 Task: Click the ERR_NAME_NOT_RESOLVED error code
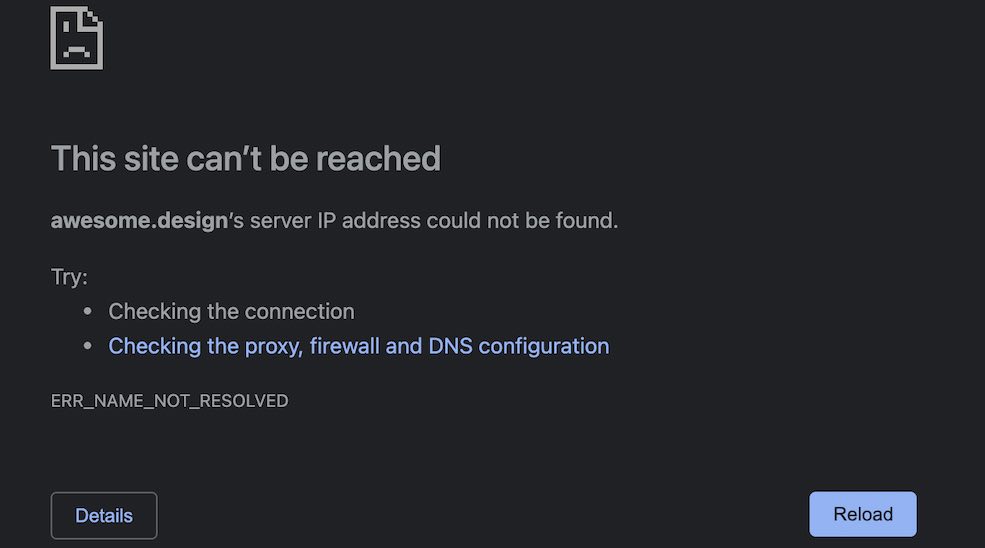click(x=170, y=401)
